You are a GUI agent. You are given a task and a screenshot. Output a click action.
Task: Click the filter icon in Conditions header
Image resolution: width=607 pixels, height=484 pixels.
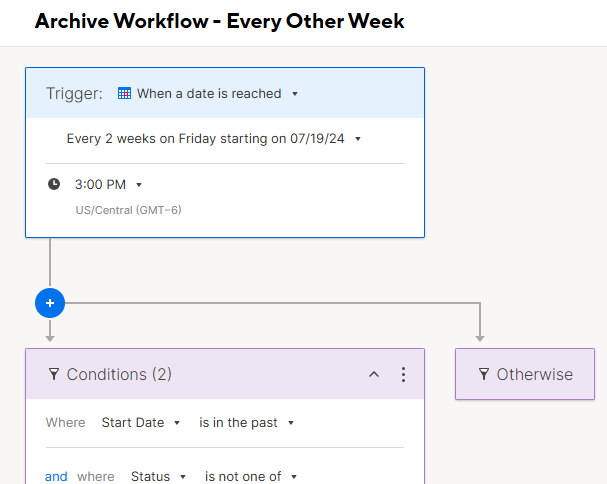54,374
